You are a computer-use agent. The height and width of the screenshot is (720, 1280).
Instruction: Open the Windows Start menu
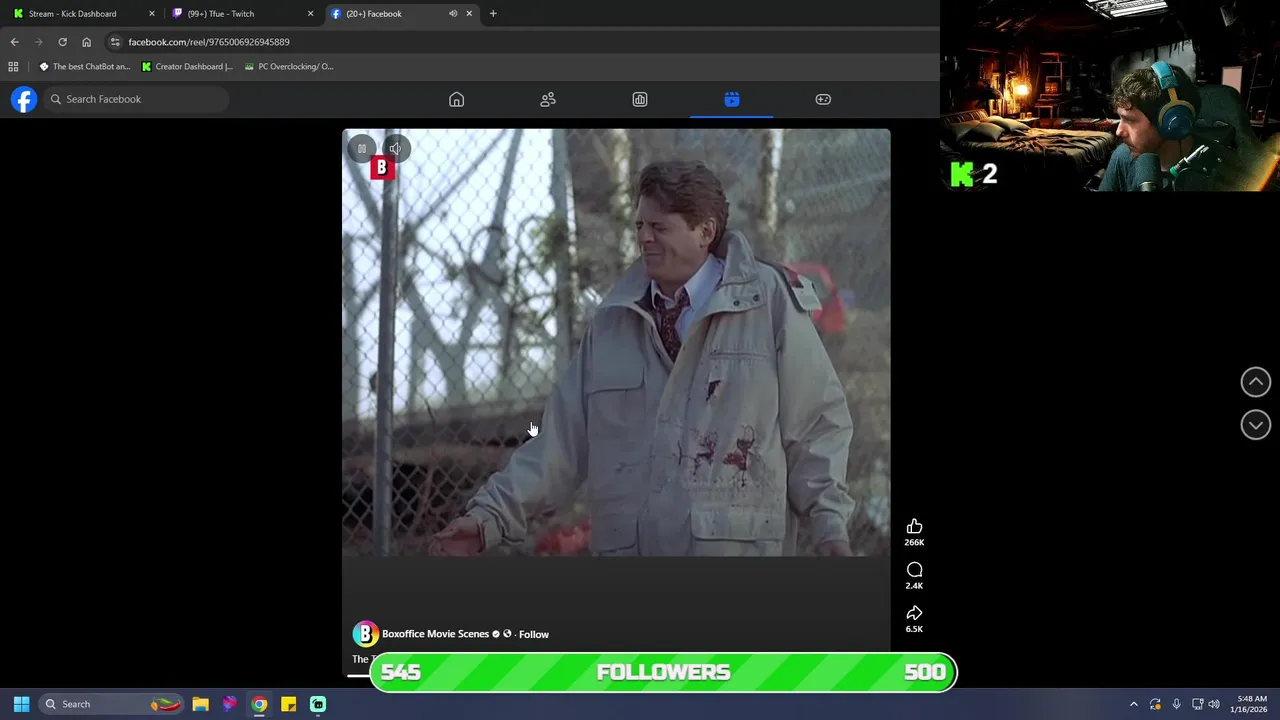coord(21,704)
